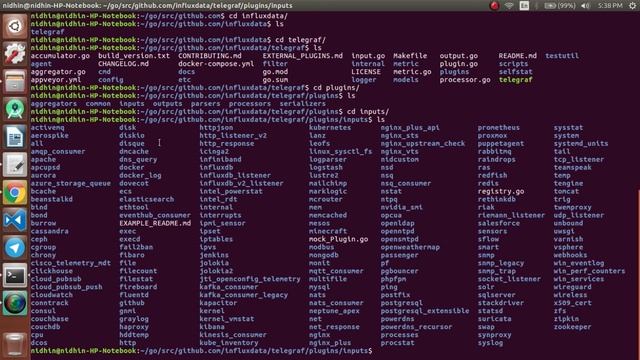Image resolution: width=640 pixels, height=360 pixels.
Task: Click 'kubernetes' in the ls output
Action: 330,128
